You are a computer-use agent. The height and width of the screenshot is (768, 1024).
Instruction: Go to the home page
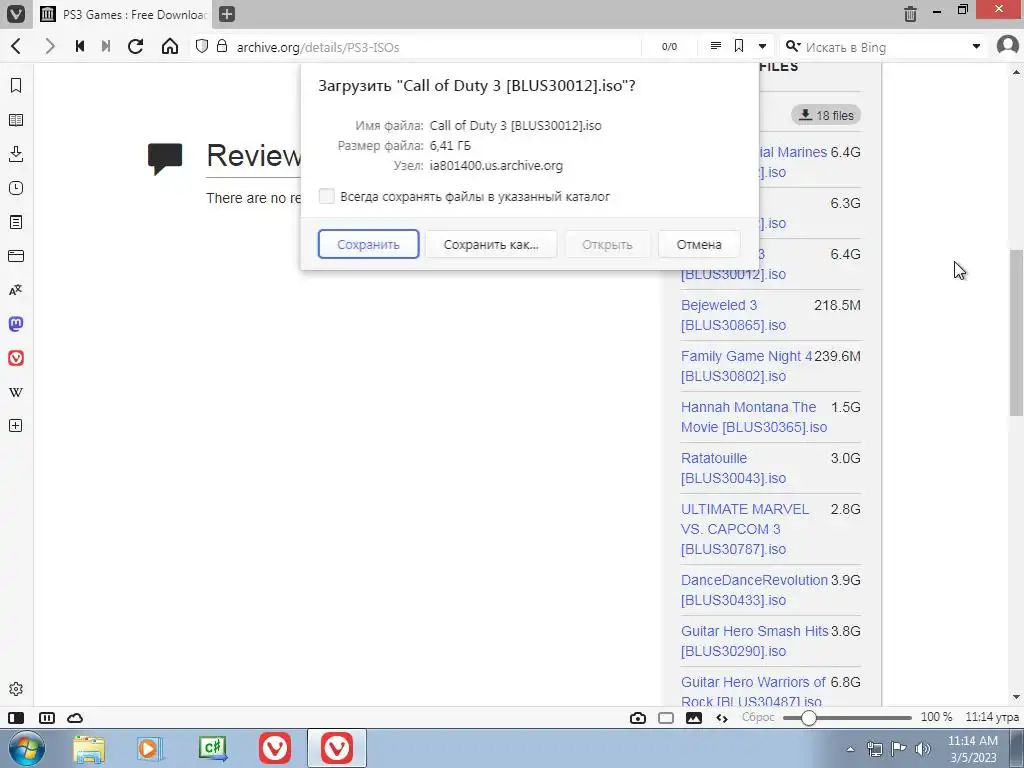click(x=170, y=46)
